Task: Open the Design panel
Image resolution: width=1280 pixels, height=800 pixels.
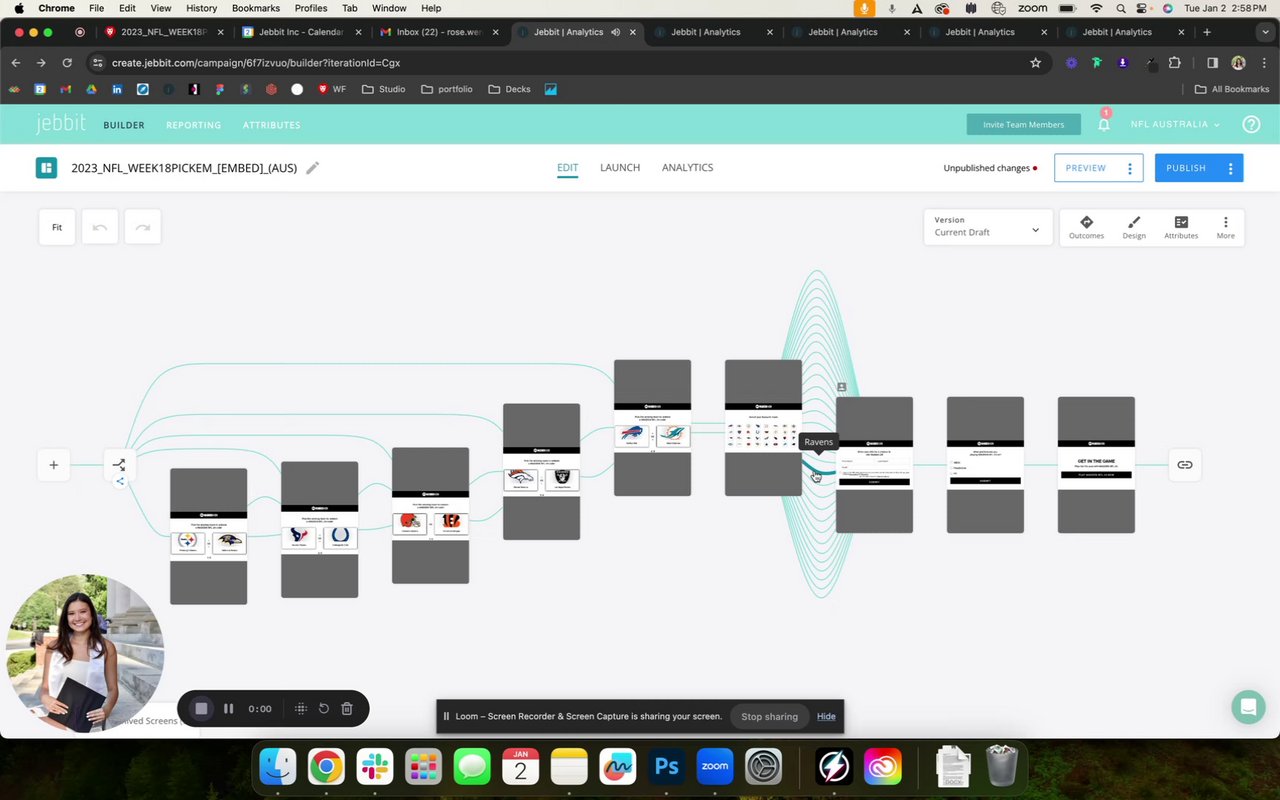Action: click(1134, 227)
